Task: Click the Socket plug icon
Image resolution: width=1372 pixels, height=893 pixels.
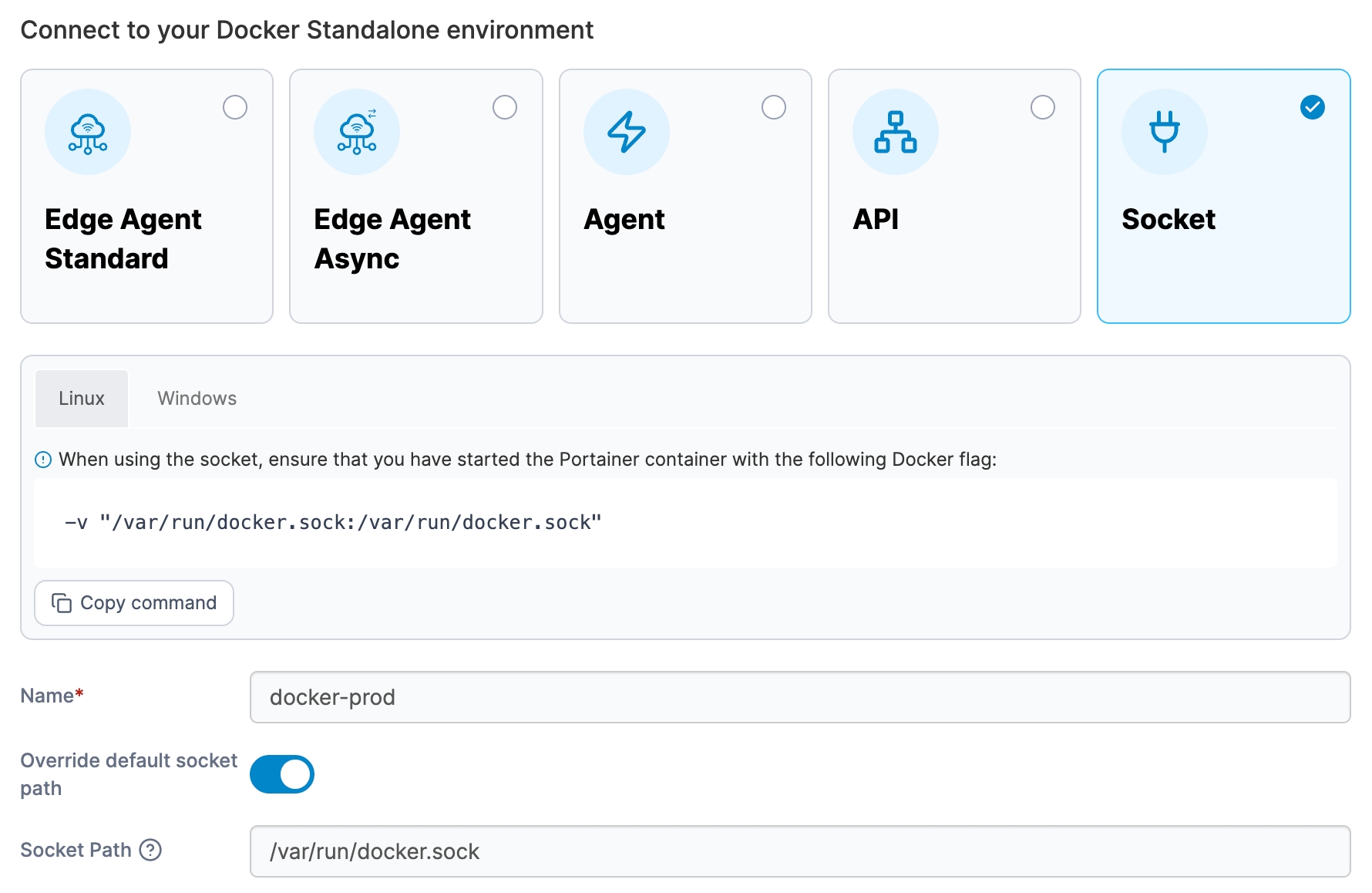Action: (x=1164, y=133)
